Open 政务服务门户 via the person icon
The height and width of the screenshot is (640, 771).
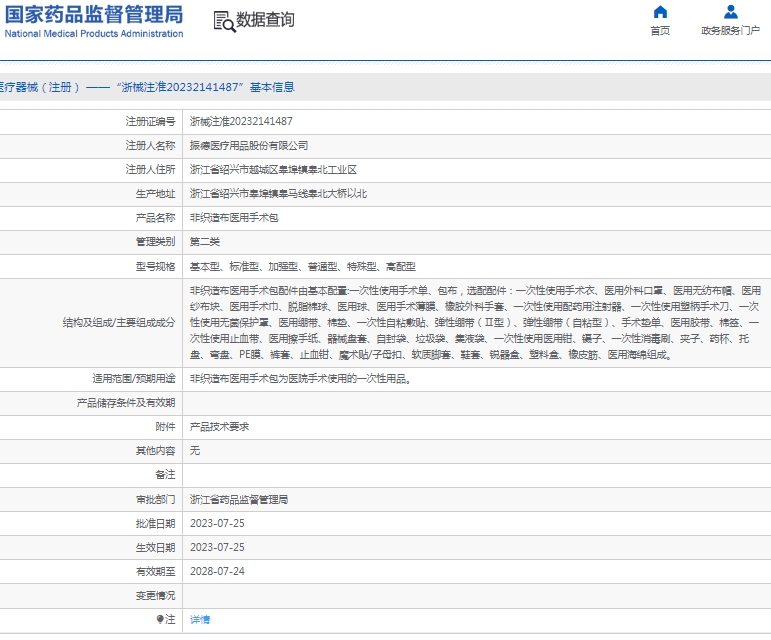pos(731,12)
